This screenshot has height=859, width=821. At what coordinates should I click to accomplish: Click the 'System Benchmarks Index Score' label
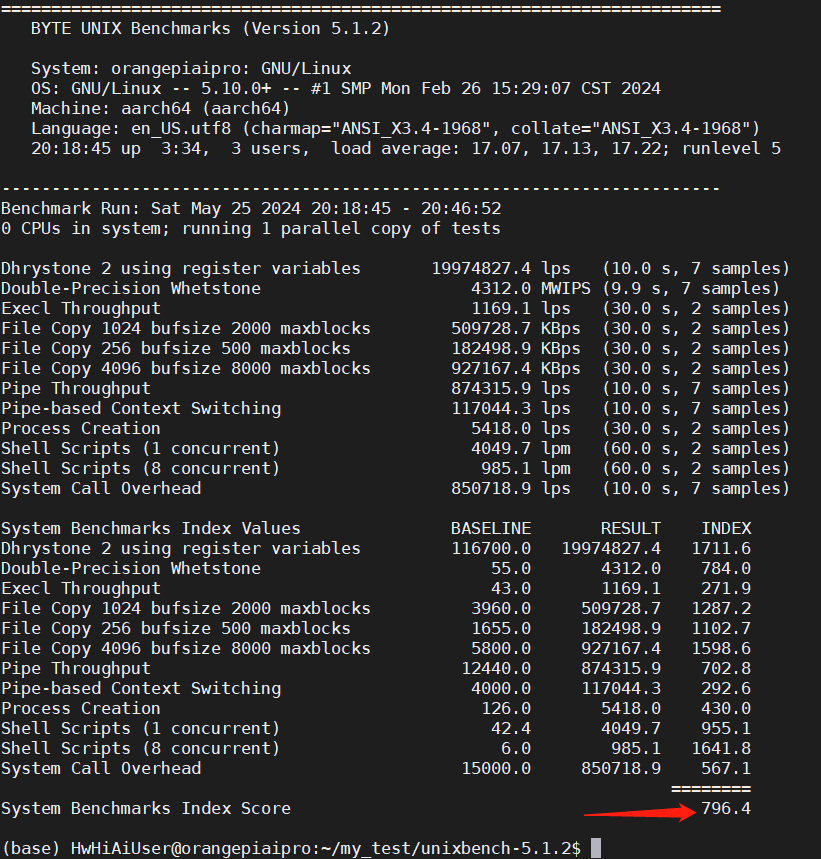pyautogui.click(x=146, y=808)
